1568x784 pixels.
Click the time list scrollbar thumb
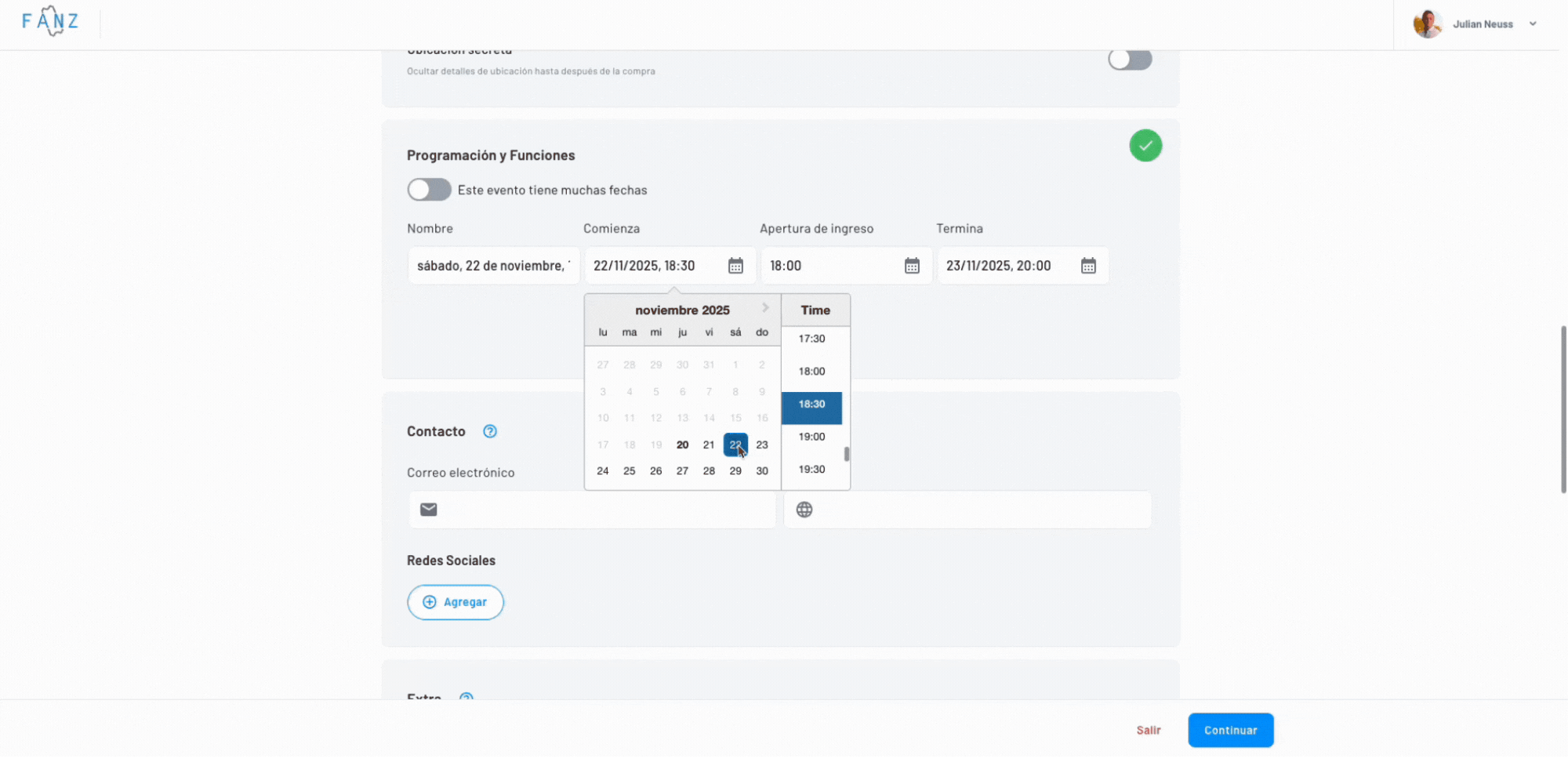coord(847,454)
